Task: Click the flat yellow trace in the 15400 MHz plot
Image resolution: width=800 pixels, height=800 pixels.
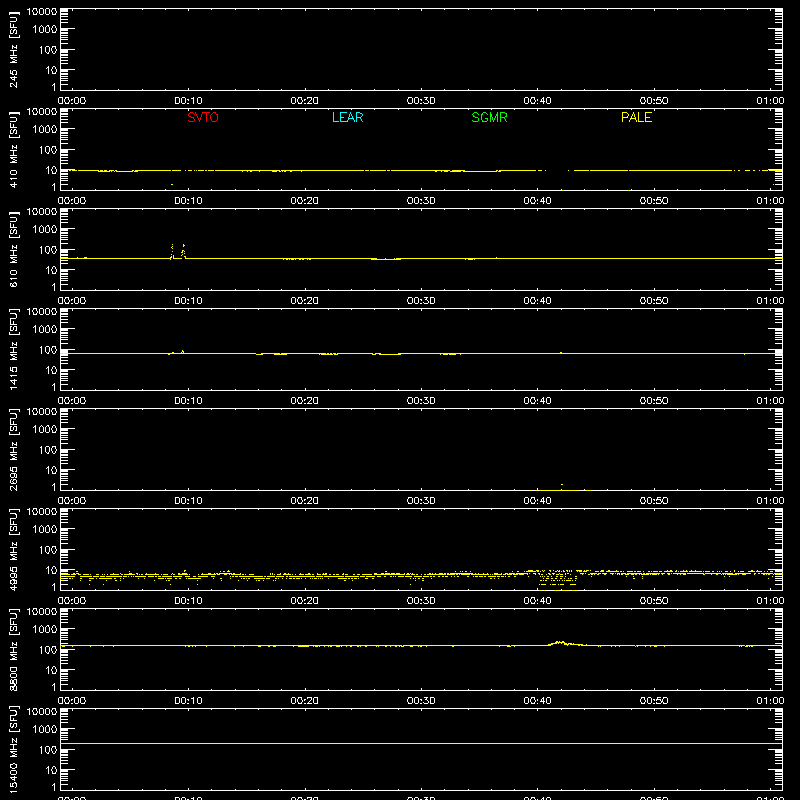Action: click(x=421, y=743)
